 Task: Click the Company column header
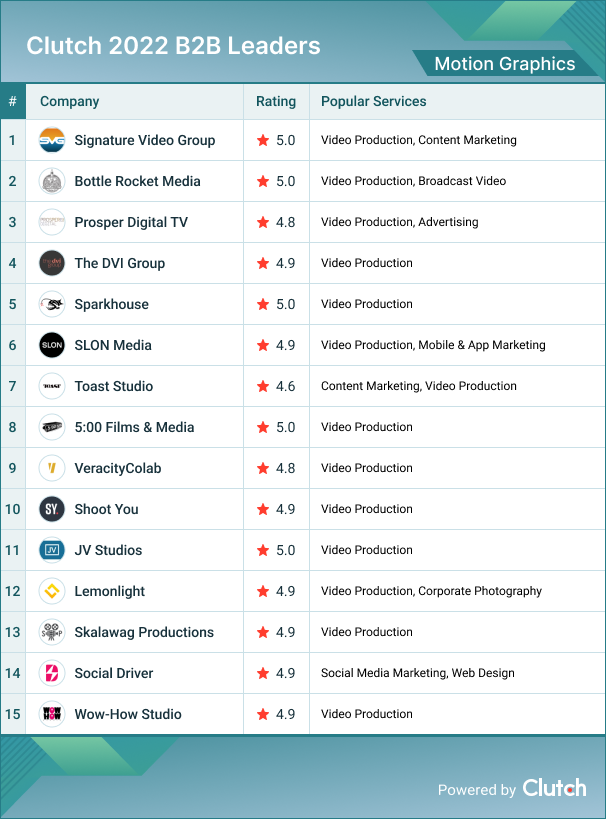coord(69,101)
